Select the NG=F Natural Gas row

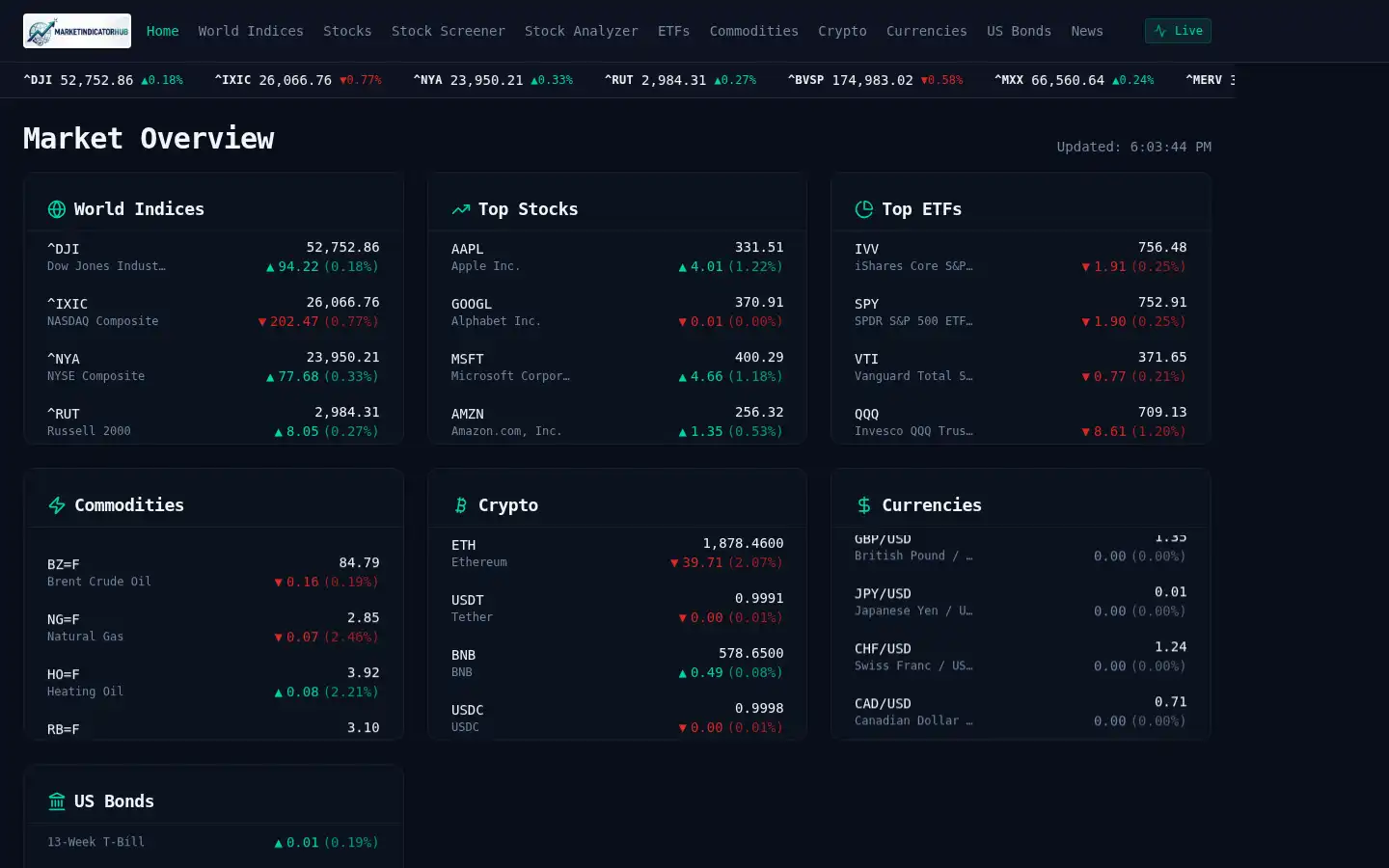coord(213,628)
